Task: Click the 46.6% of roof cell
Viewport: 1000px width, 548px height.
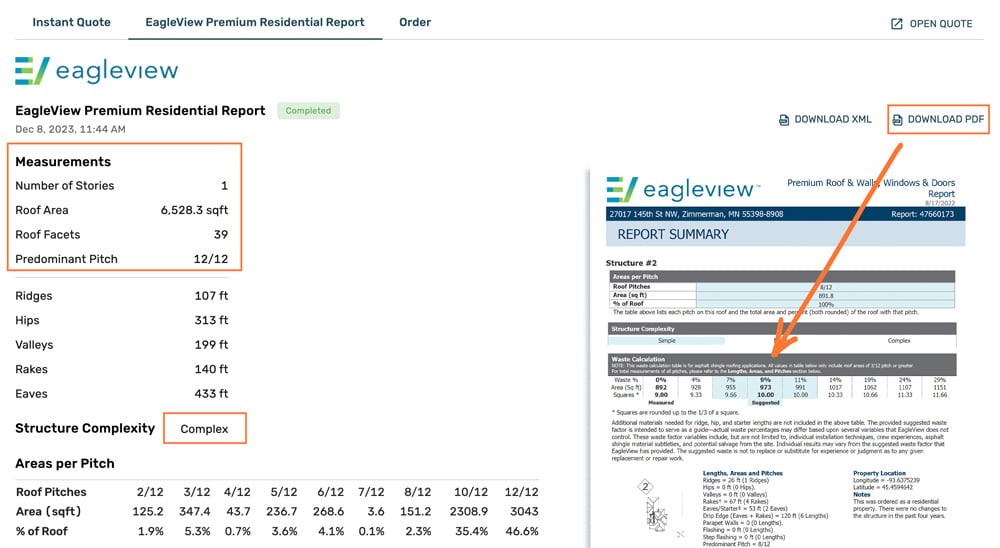Action: [x=522, y=531]
